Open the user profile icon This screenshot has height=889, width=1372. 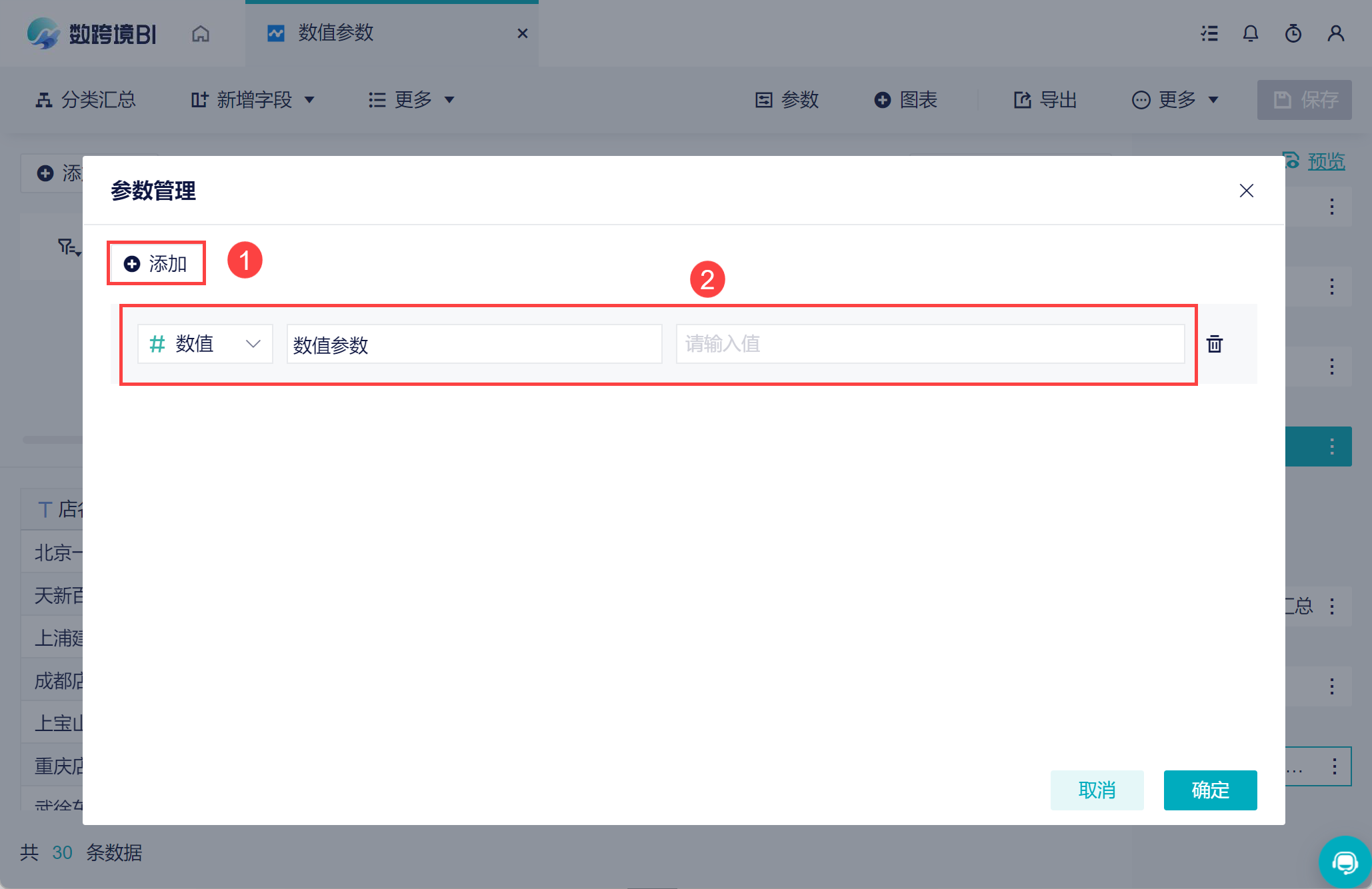[x=1335, y=33]
